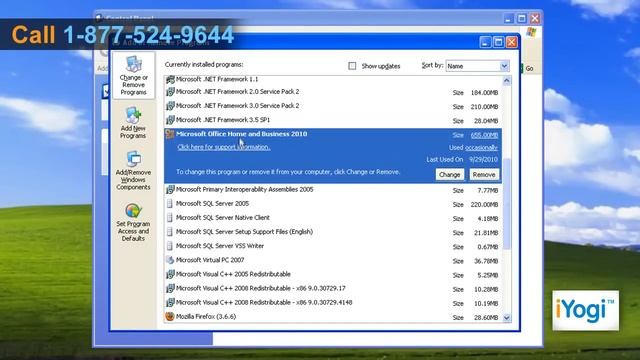This screenshot has width=640, height=360.
Task: Maximize the Control Panel window behind
Action: coord(522,18)
